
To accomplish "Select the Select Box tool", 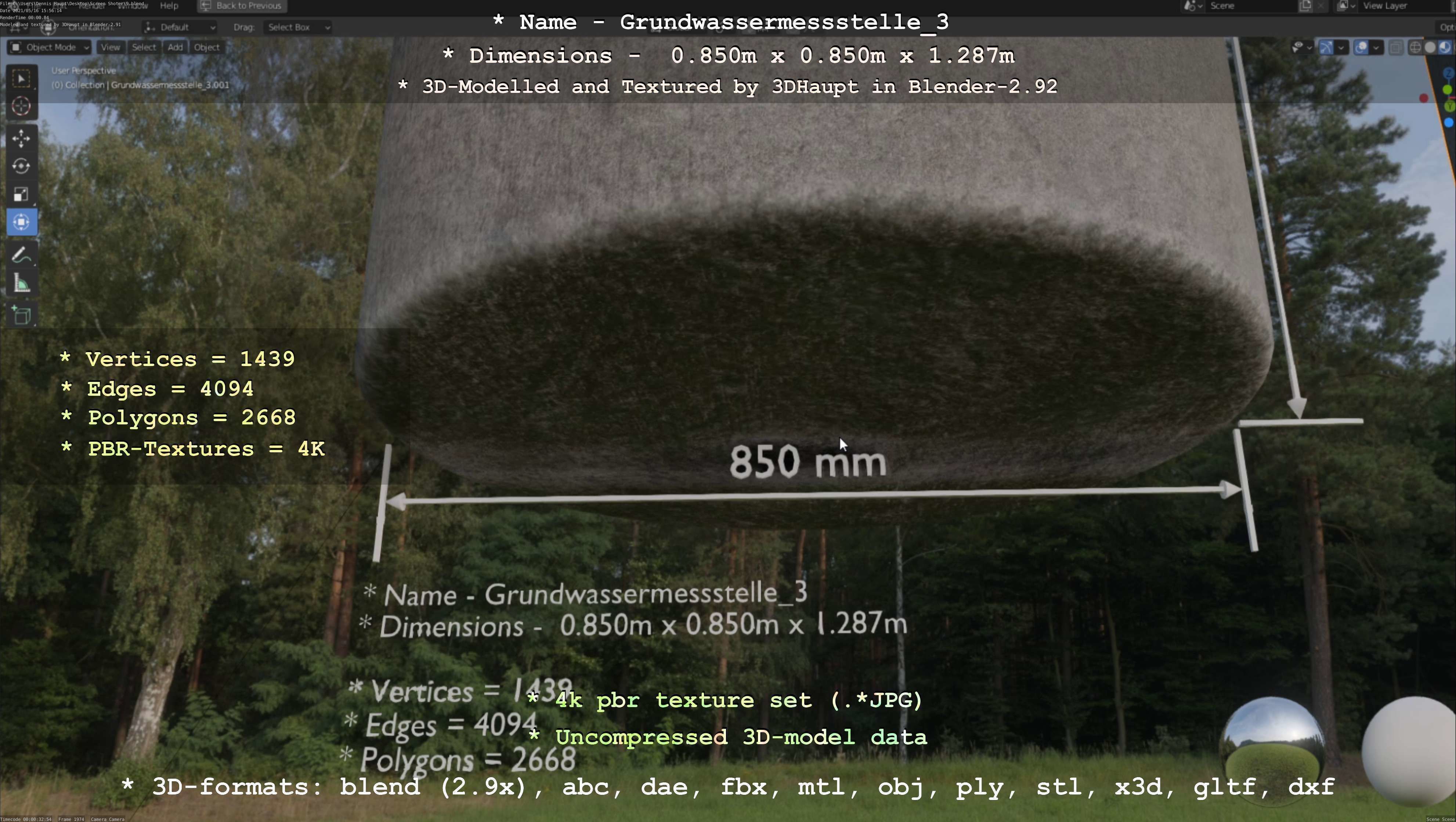I will 21,79.
